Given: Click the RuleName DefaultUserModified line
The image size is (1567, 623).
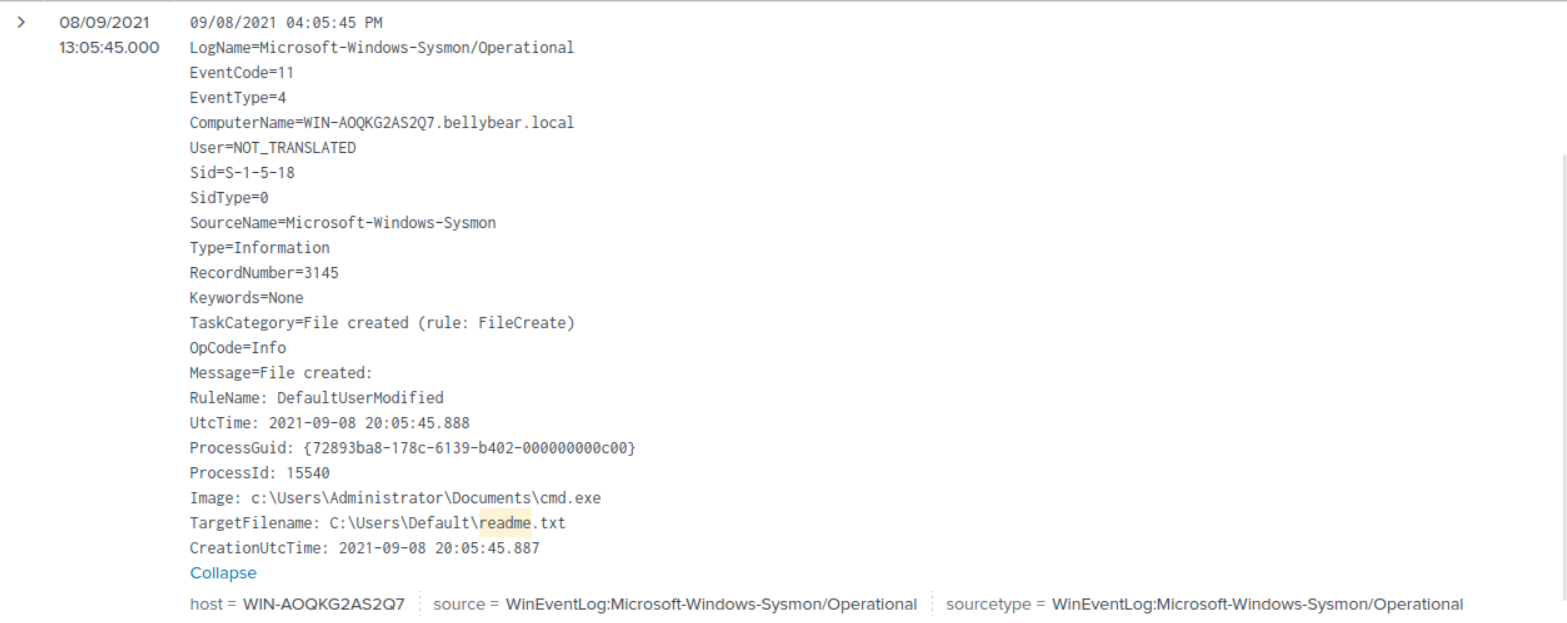Looking at the screenshot, I should tap(316, 398).
